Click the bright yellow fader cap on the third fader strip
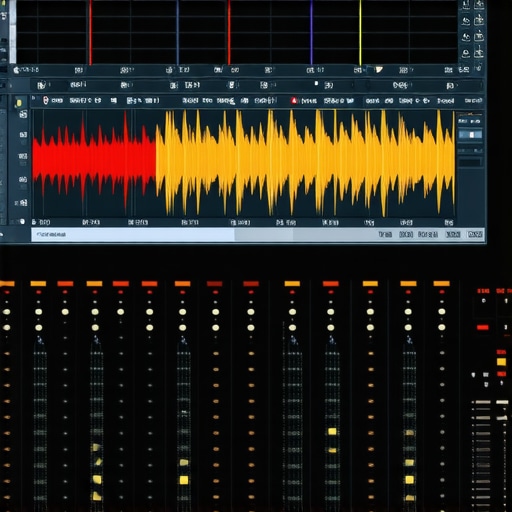 pos(184,480)
